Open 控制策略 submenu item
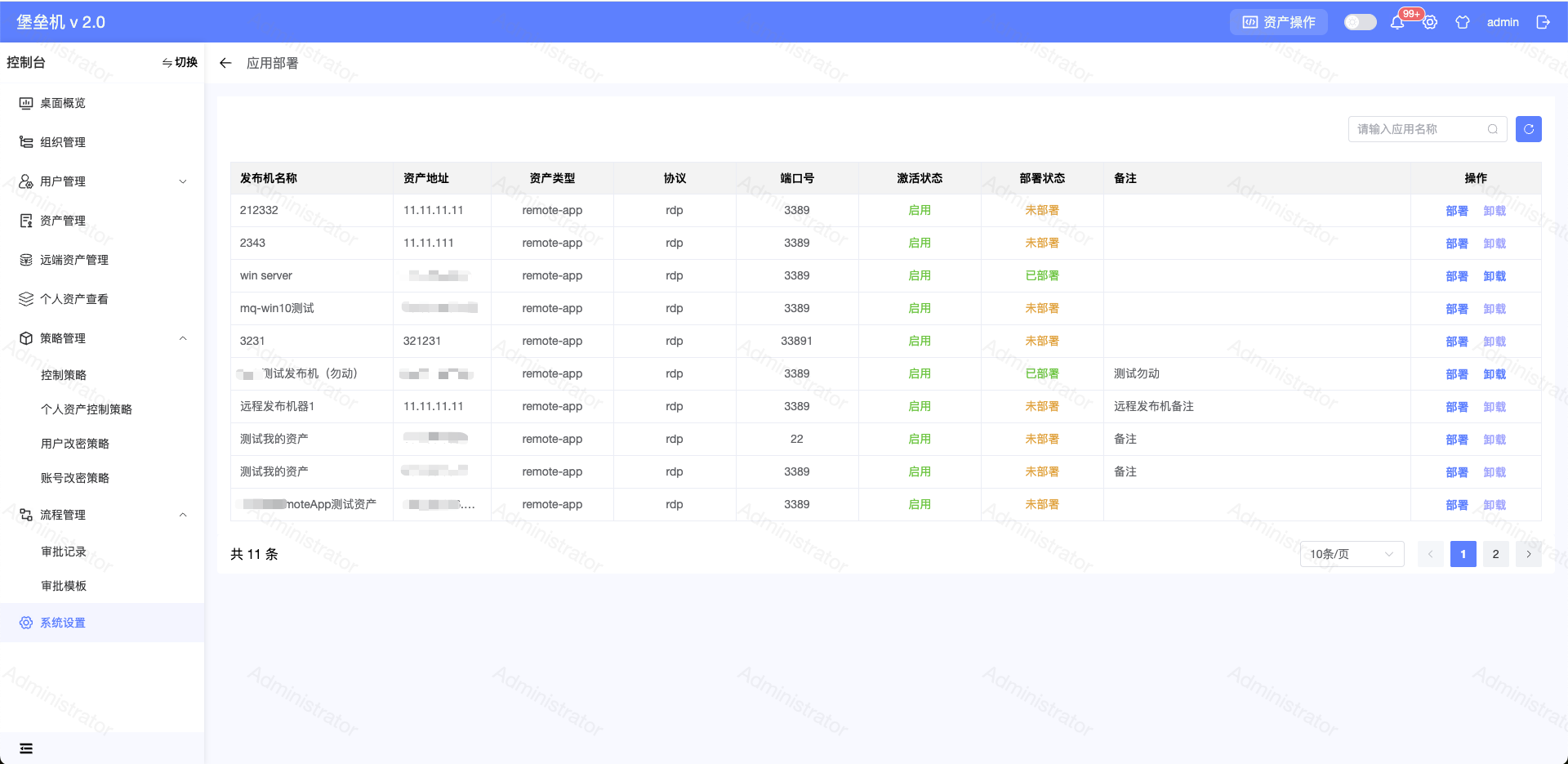1568x764 pixels. [x=64, y=375]
